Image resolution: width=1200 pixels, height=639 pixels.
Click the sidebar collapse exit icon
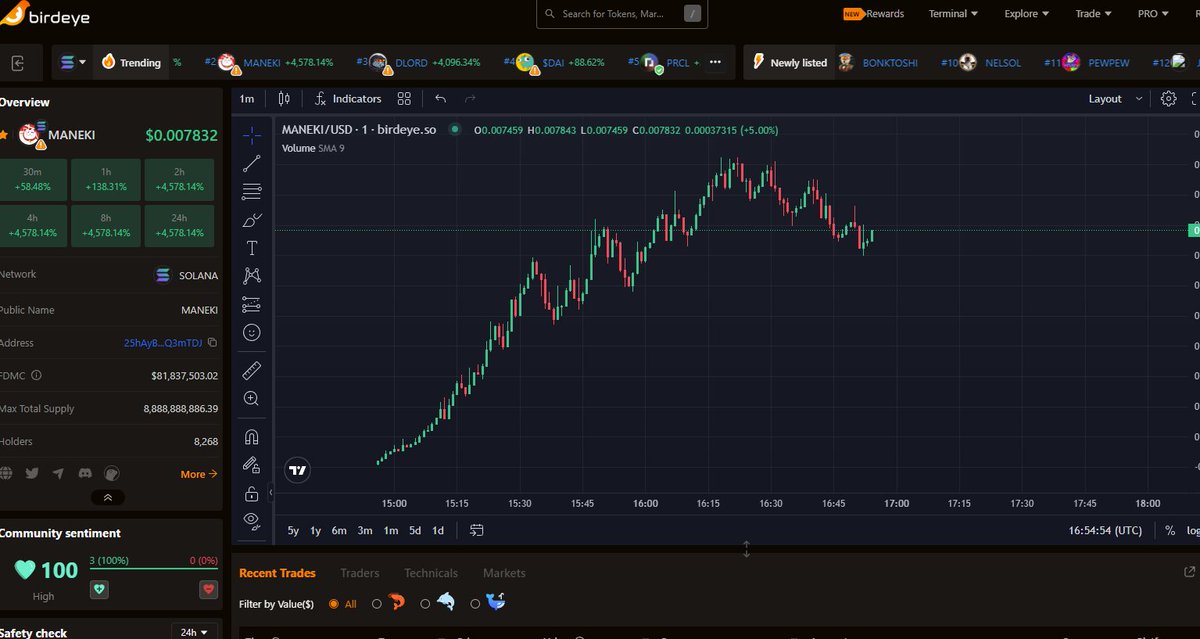19,62
